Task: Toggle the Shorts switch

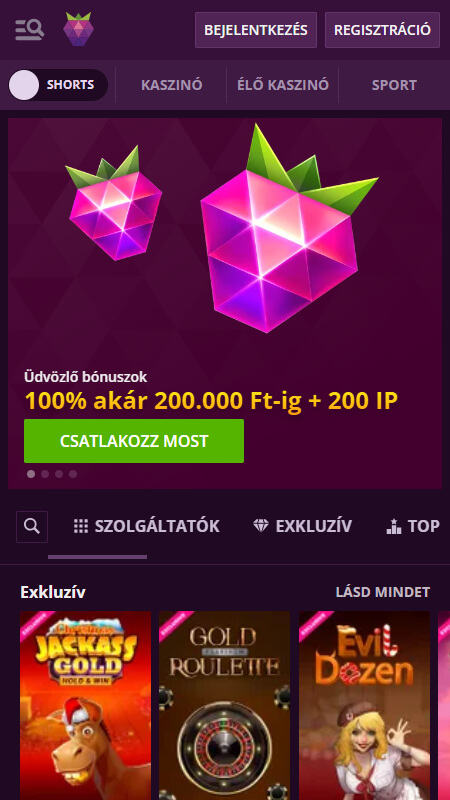Action: pyautogui.click(x=58, y=85)
